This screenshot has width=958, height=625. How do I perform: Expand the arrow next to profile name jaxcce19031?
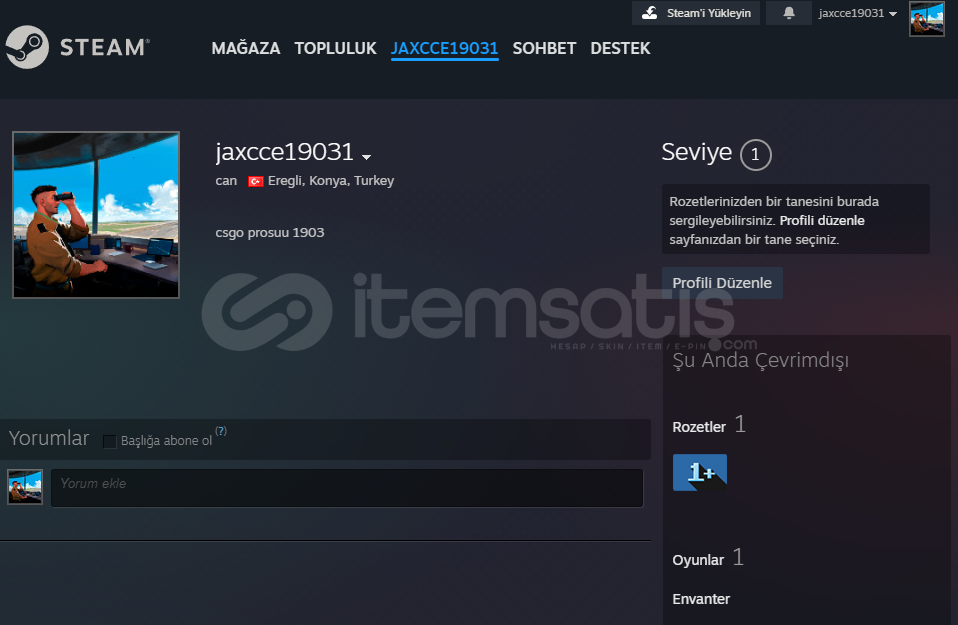(366, 157)
